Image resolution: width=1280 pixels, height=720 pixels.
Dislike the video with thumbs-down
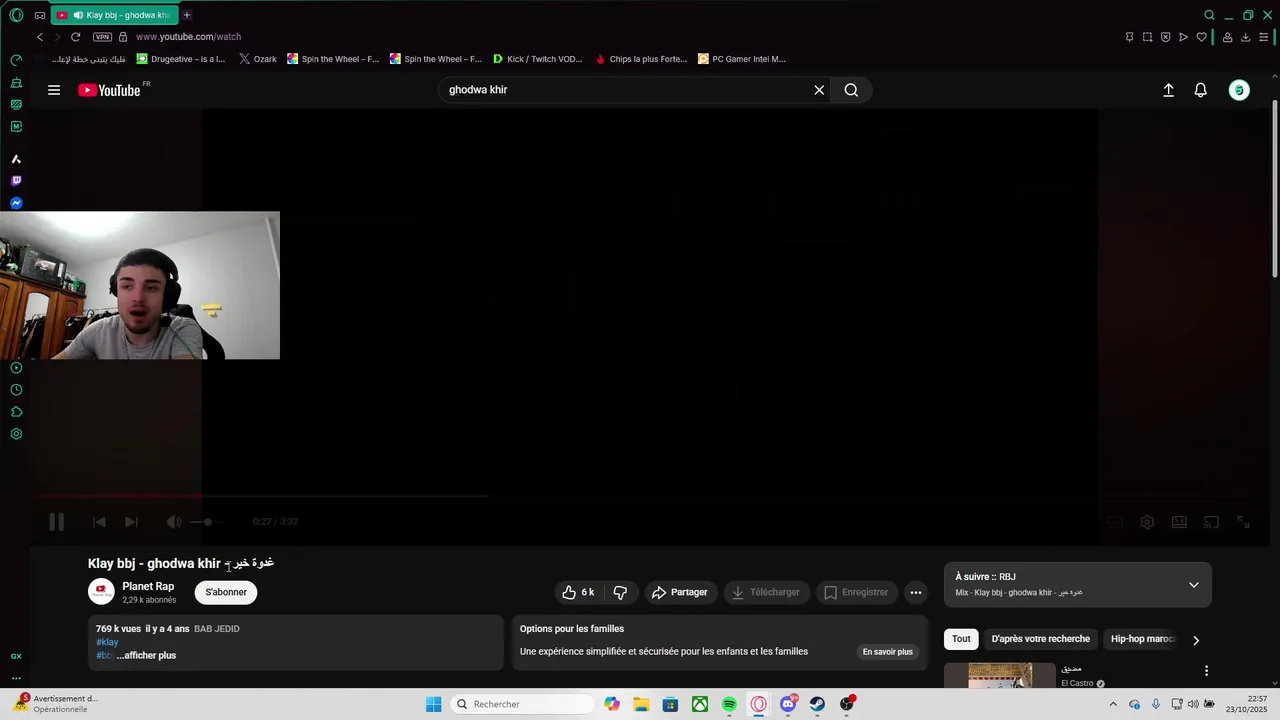click(620, 592)
